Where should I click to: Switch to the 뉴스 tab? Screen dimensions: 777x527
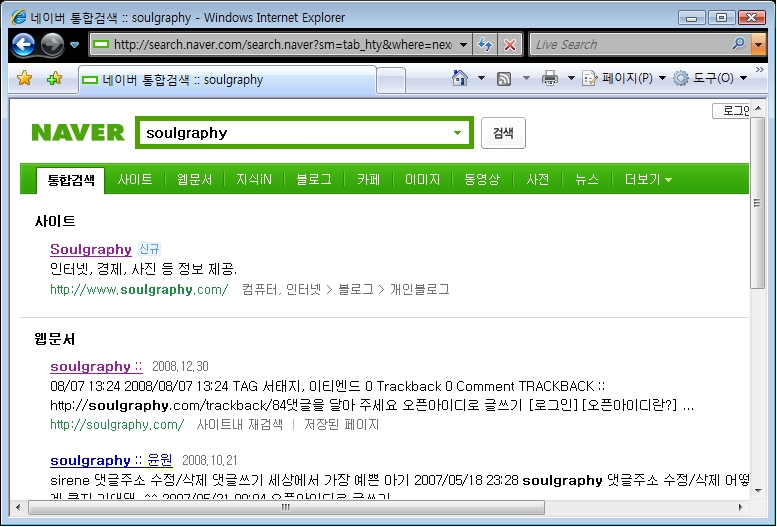click(587, 179)
